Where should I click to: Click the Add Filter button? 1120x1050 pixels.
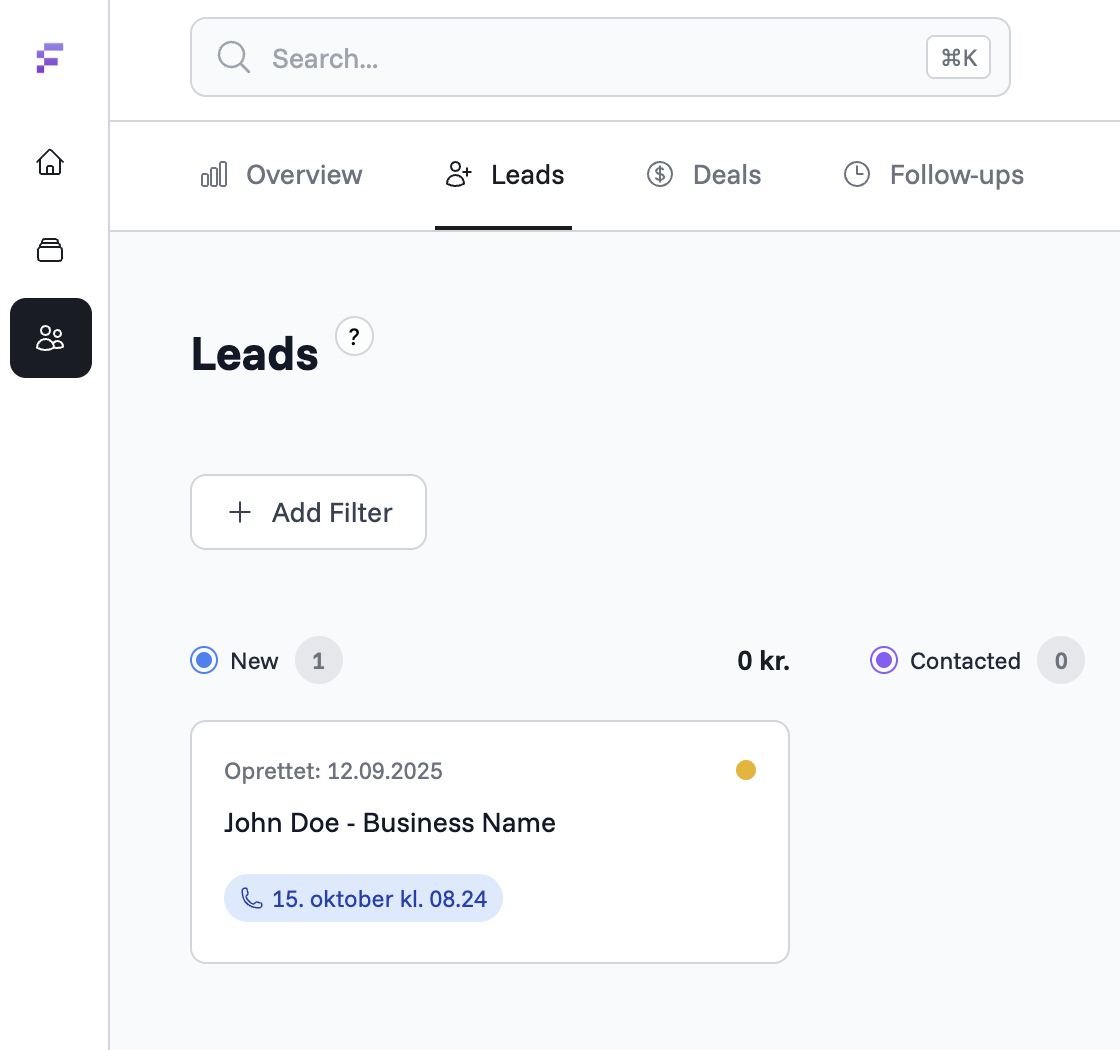(308, 512)
